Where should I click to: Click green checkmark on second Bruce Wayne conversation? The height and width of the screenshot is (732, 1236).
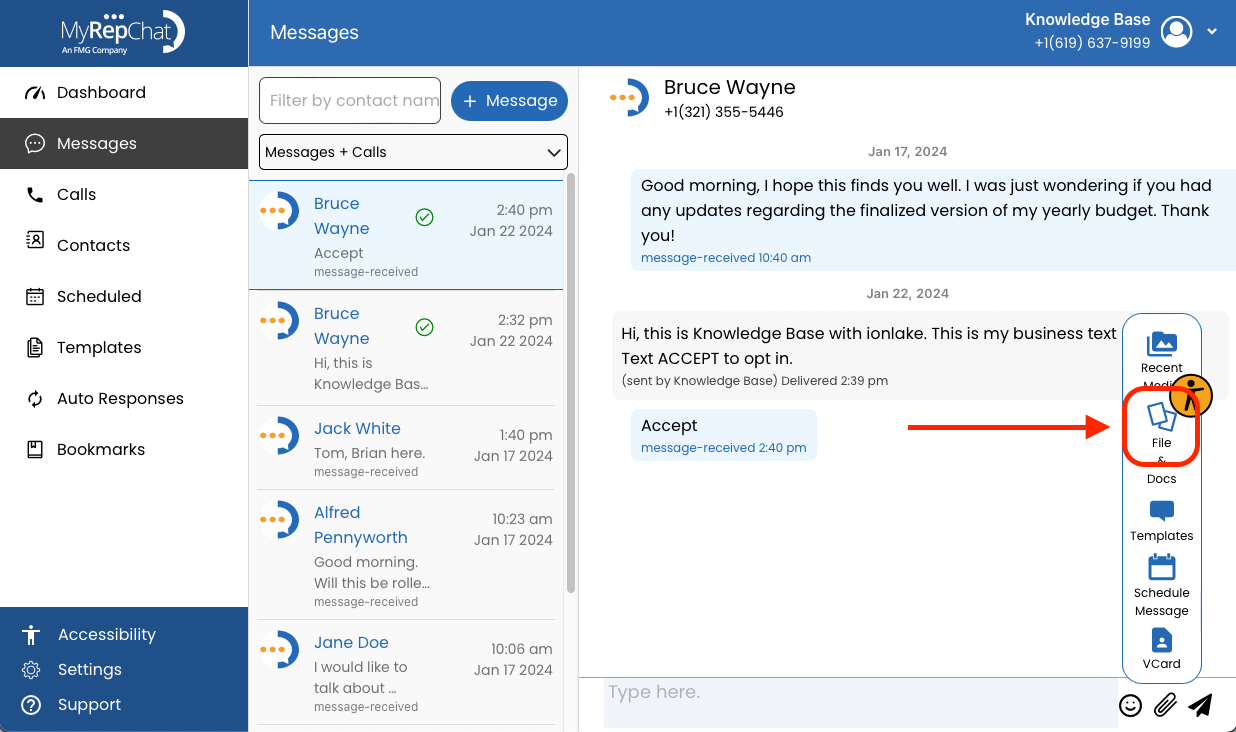point(424,327)
